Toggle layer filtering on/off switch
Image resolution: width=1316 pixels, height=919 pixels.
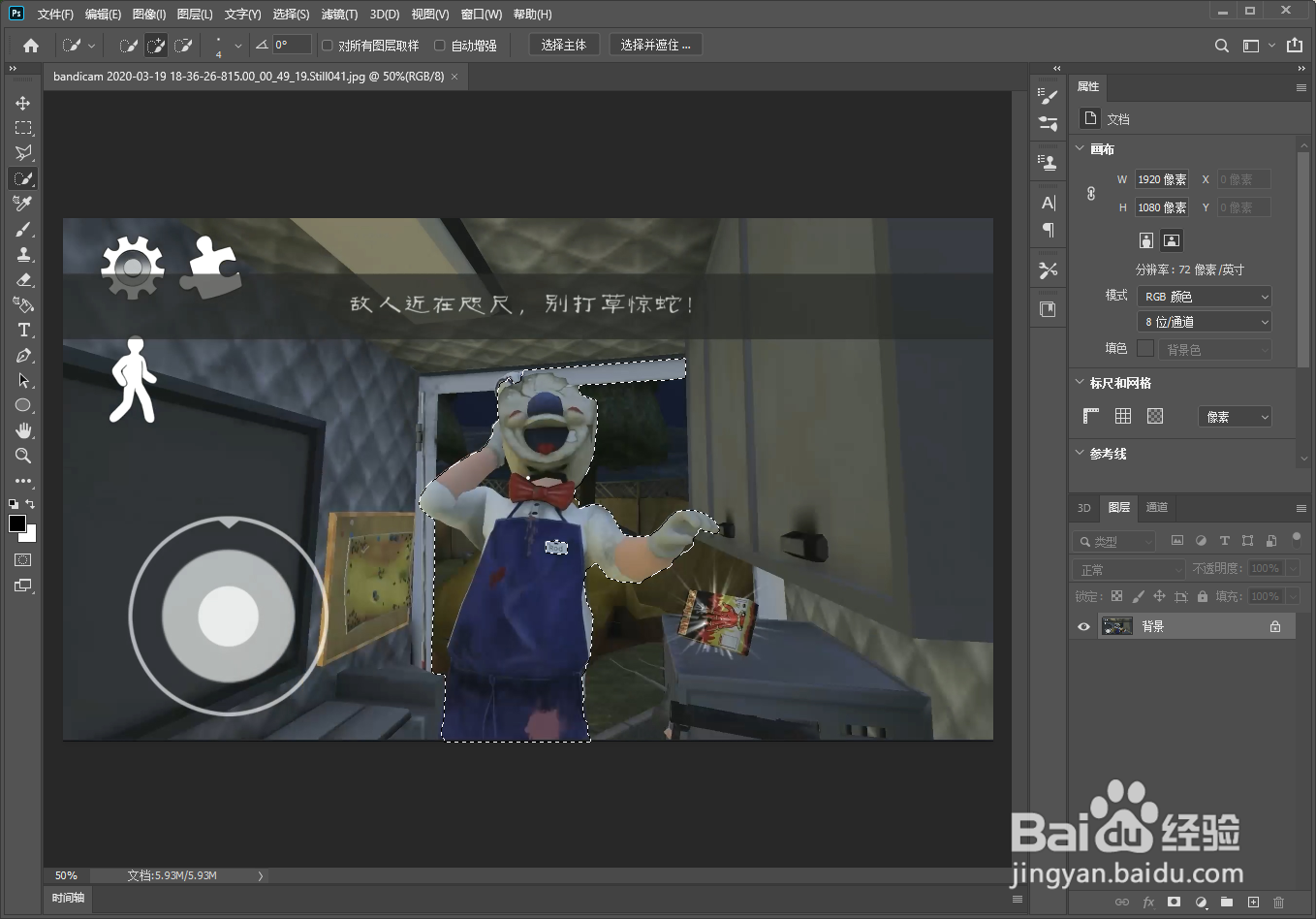1297,539
